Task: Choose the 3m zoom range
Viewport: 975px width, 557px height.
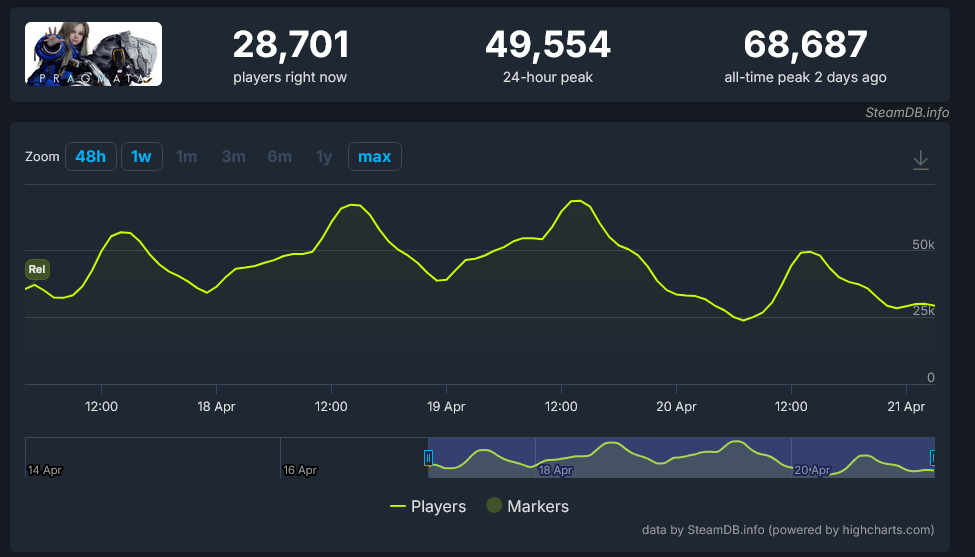Action: pyautogui.click(x=233, y=157)
